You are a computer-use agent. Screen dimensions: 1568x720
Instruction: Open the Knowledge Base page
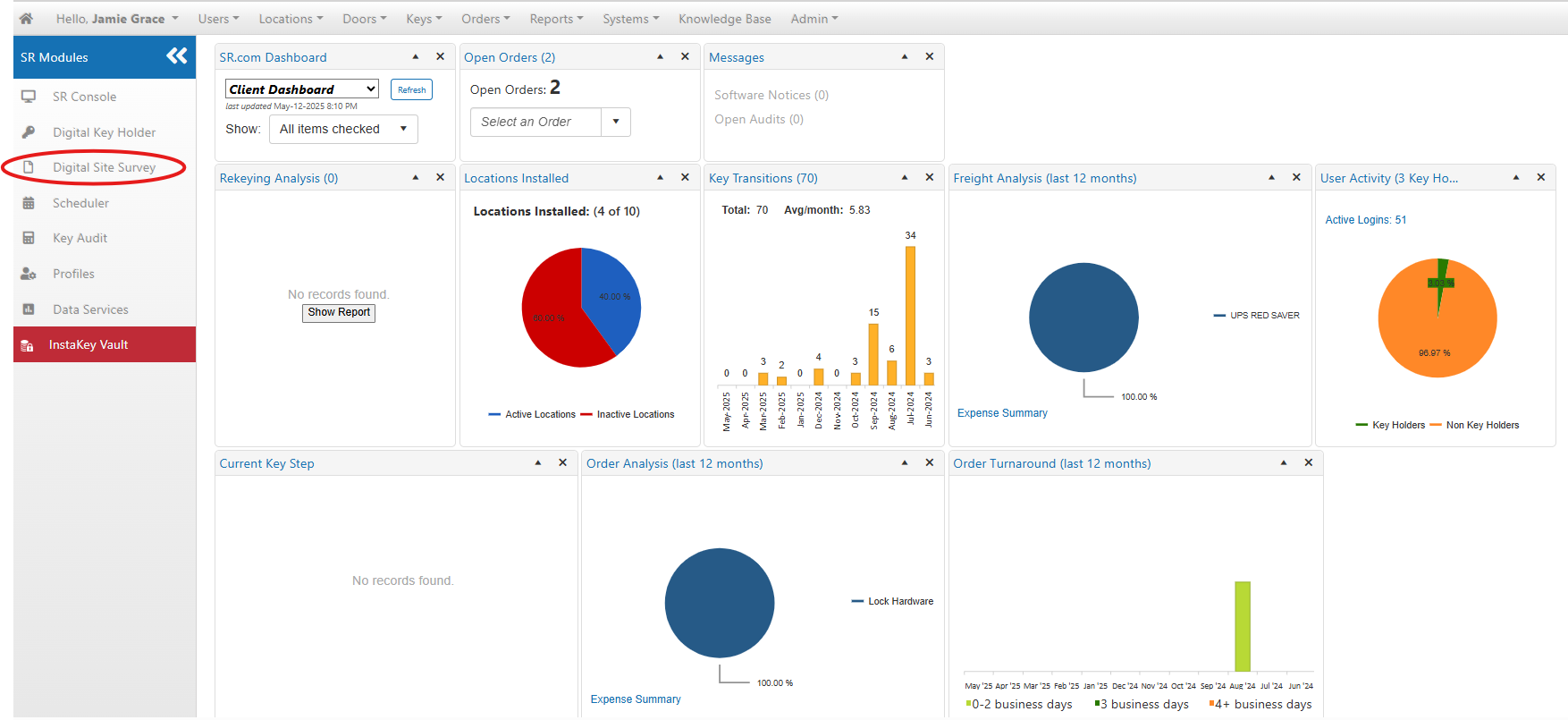tap(725, 19)
